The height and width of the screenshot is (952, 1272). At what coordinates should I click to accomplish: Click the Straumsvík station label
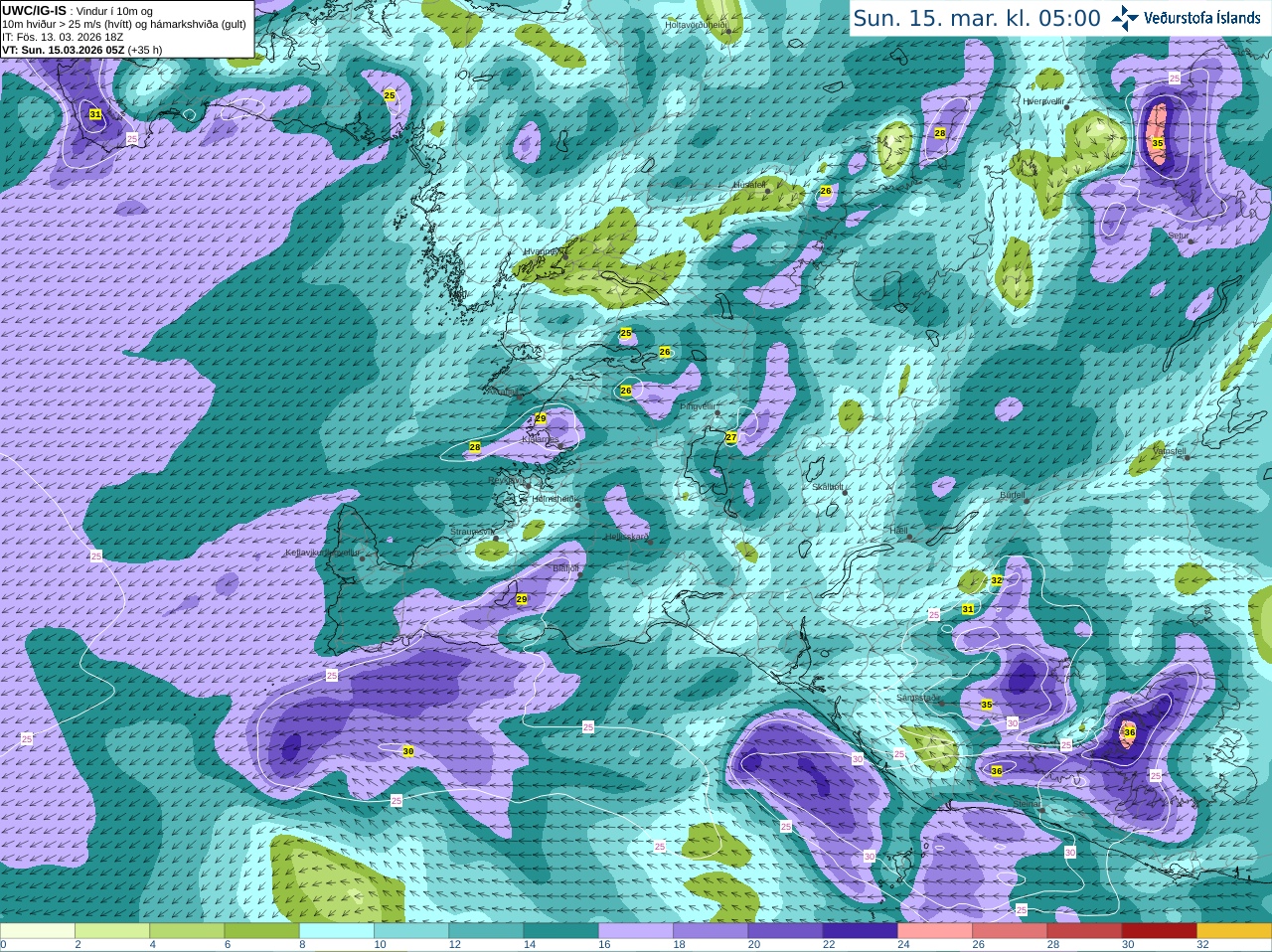472,532
